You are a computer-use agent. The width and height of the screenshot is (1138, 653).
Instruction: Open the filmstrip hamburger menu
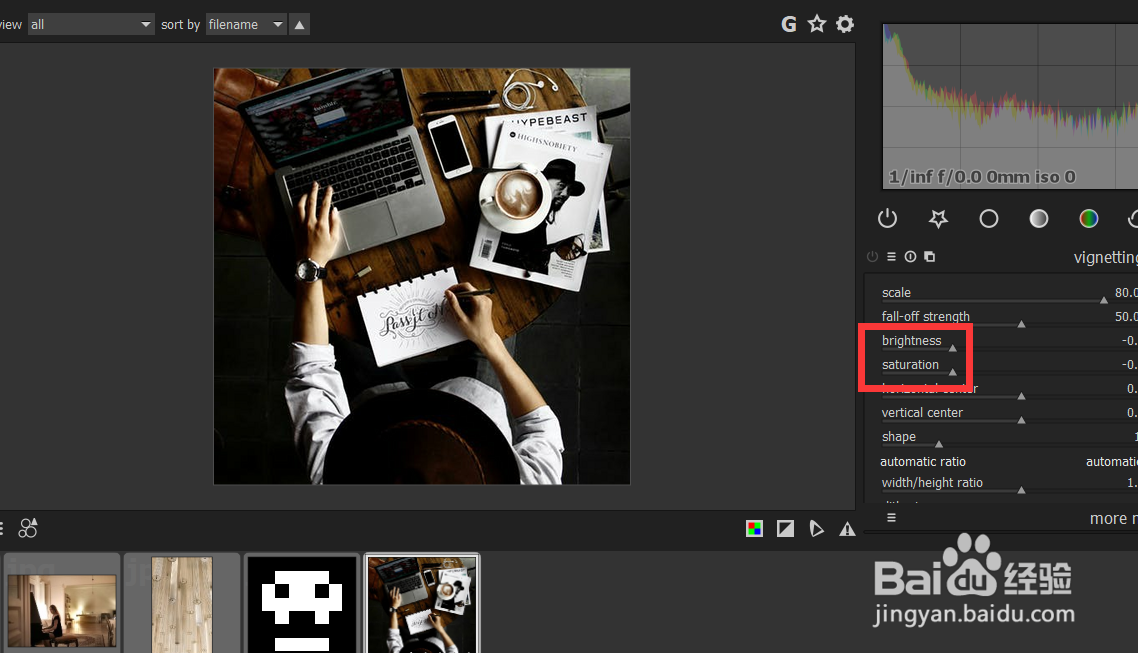pos(3,528)
